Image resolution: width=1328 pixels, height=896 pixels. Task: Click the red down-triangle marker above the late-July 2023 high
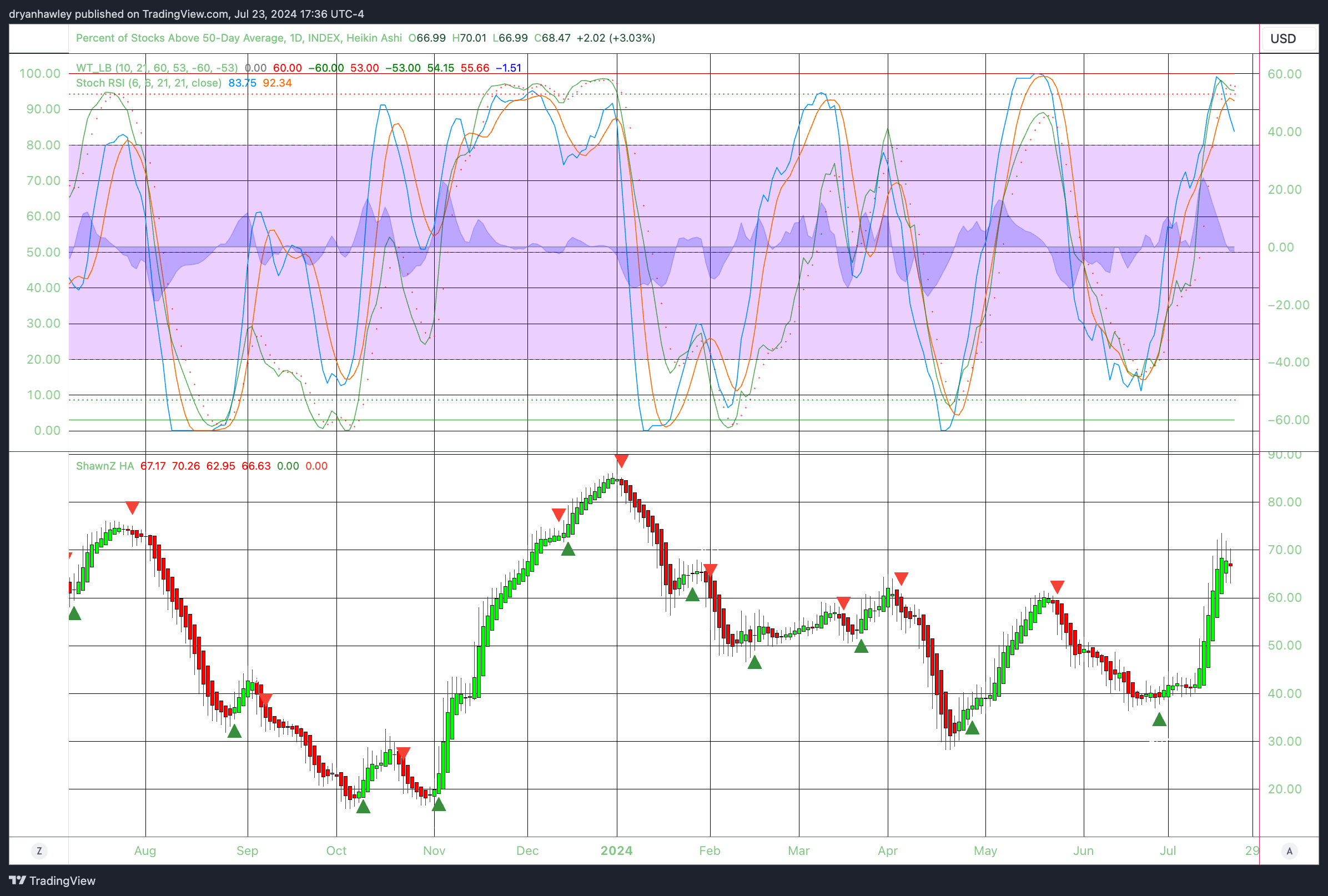click(x=132, y=507)
